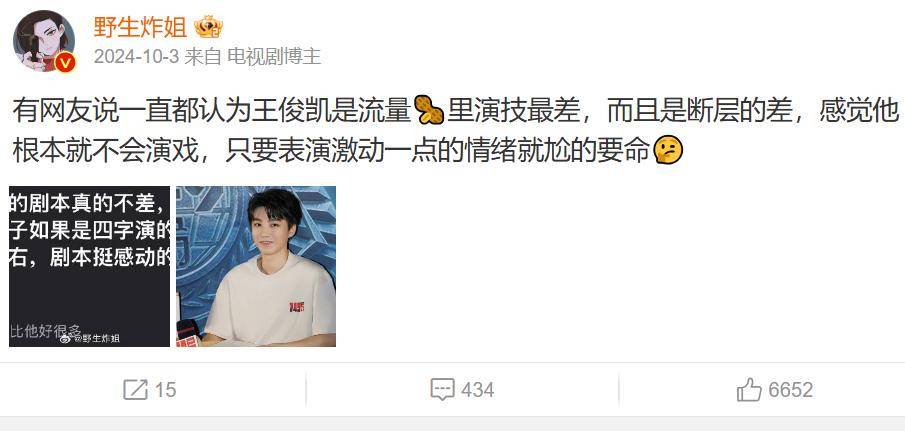Click the @野生炸姐 watermark in thumbnail
Image resolution: width=905 pixels, height=431 pixels.
(x=90, y=339)
